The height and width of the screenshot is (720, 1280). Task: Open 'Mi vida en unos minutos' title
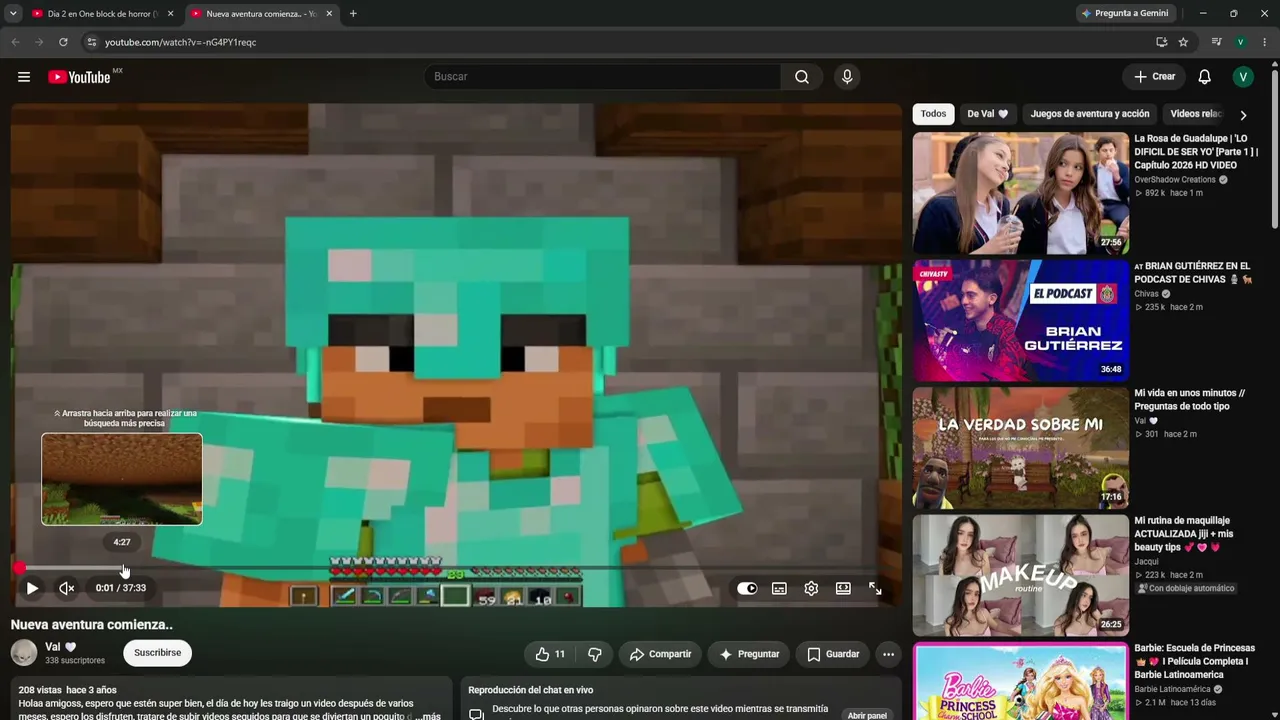(1189, 400)
